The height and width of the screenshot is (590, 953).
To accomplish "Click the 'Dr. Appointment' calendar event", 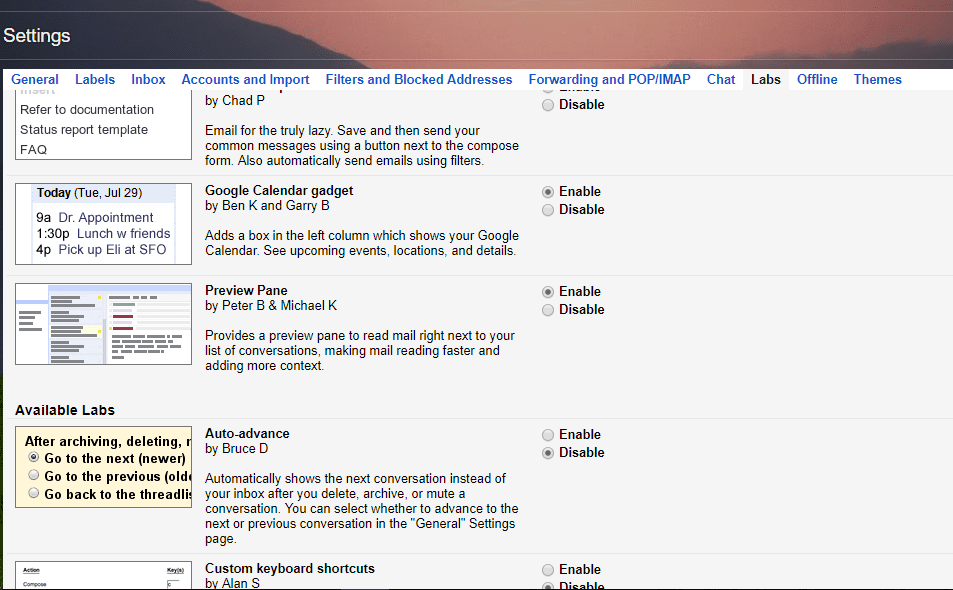I will click(x=106, y=218).
